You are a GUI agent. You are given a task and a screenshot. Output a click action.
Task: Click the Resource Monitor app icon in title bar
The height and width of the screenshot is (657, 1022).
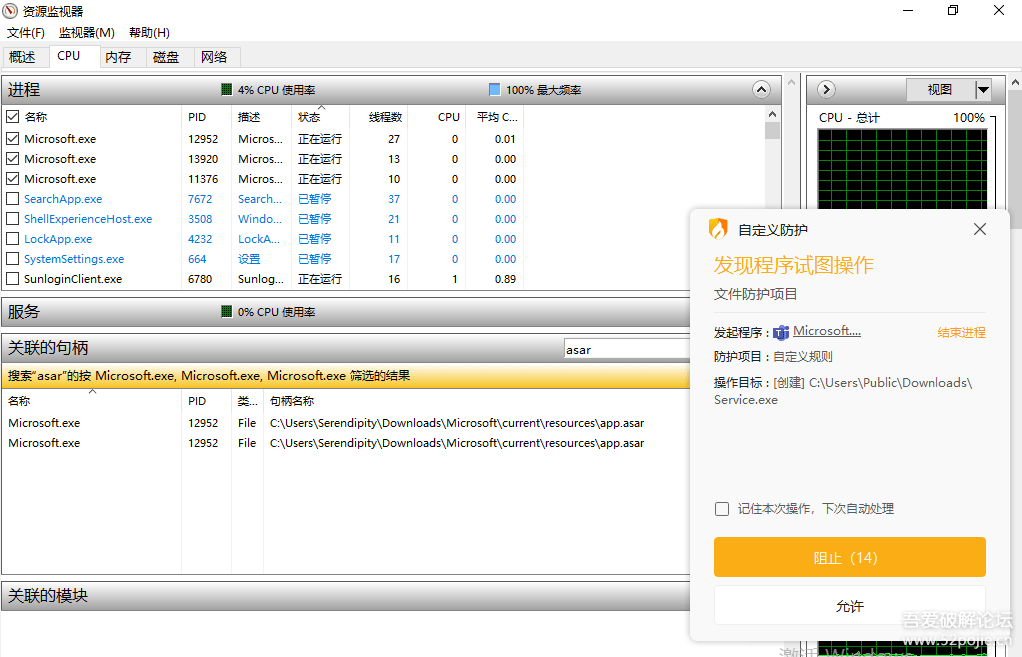tap(10, 11)
